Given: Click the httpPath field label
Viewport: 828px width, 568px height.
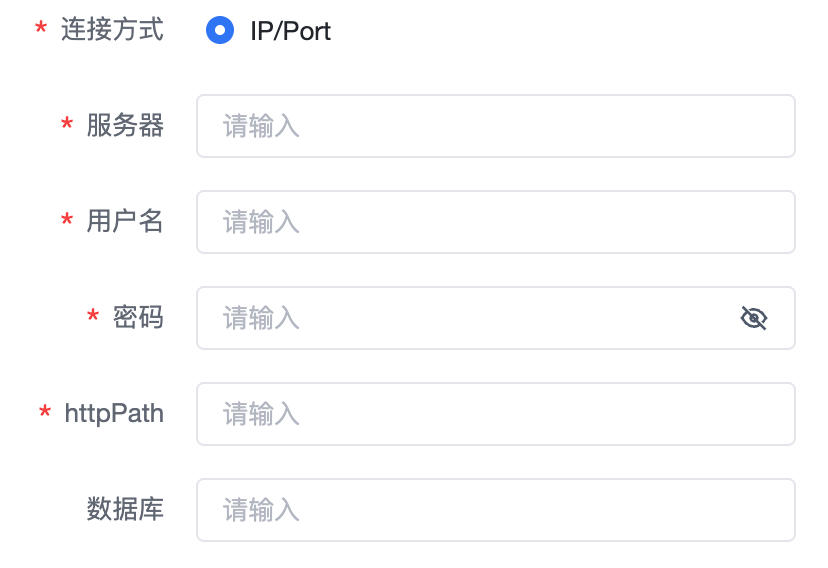Looking at the screenshot, I should click(x=114, y=413).
